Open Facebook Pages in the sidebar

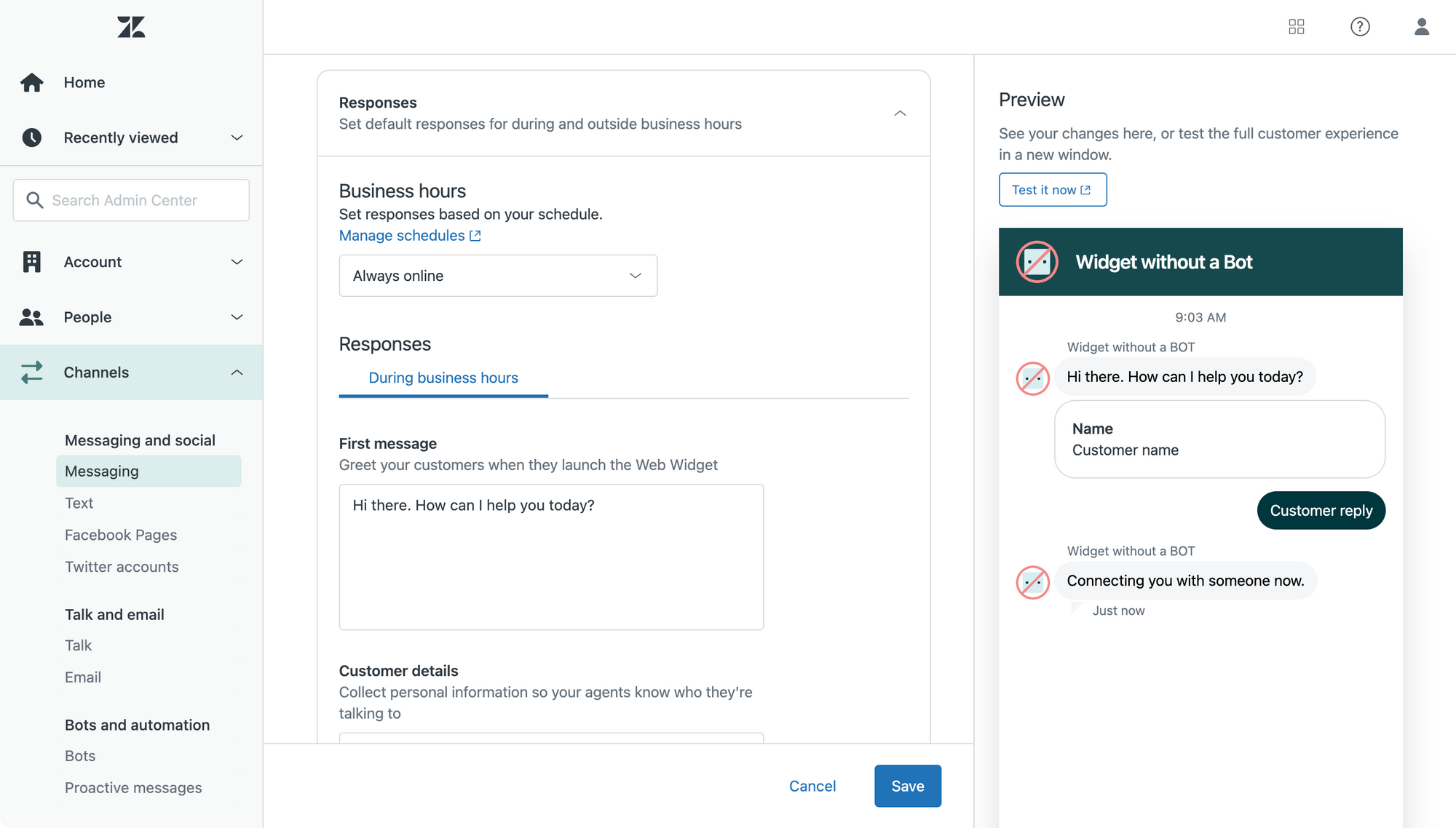point(121,535)
